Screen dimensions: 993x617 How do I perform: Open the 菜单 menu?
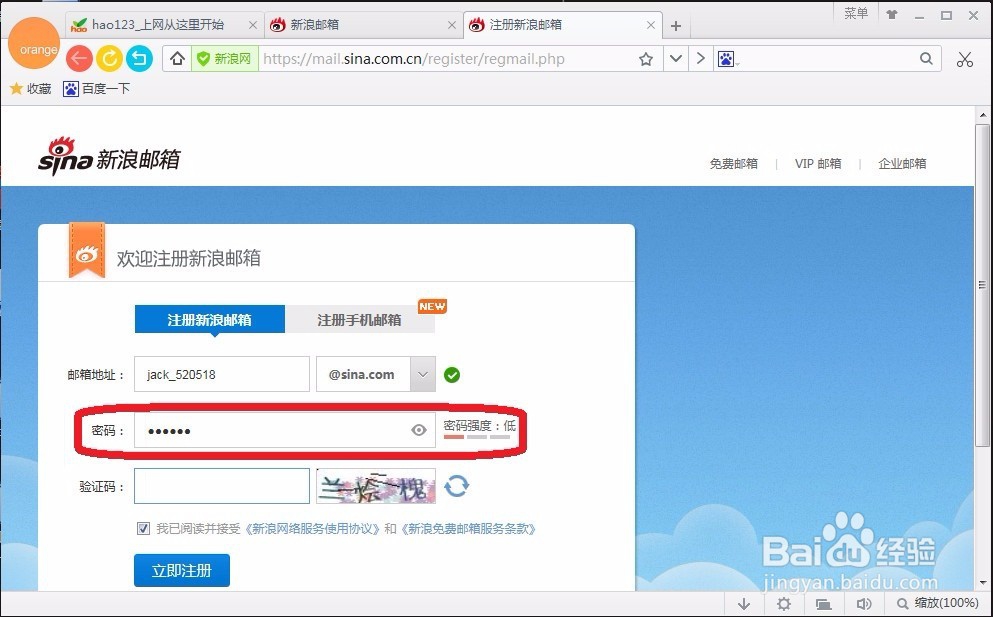tap(855, 14)
